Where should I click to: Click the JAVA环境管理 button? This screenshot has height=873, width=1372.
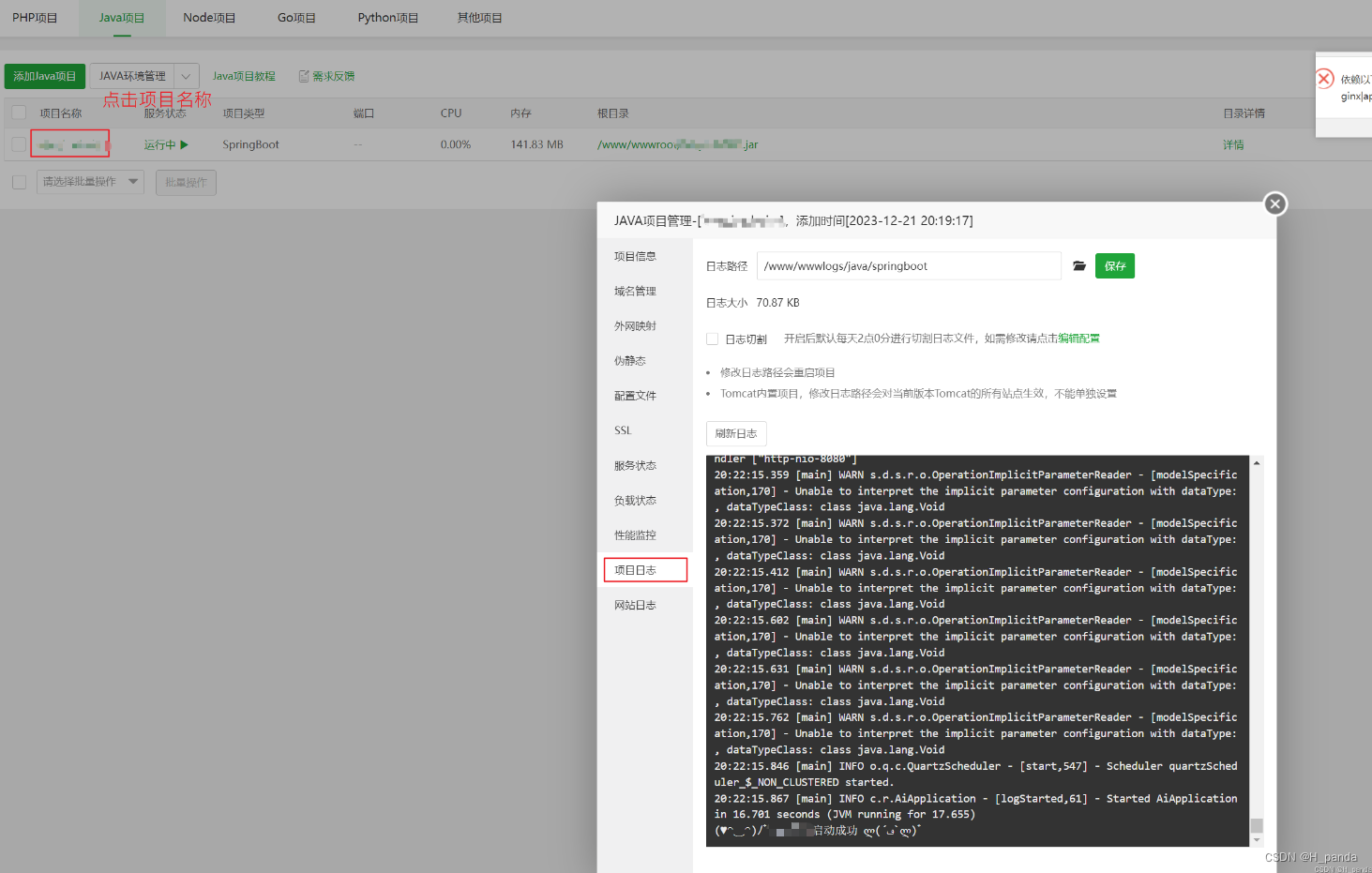[x=132, y=76]
